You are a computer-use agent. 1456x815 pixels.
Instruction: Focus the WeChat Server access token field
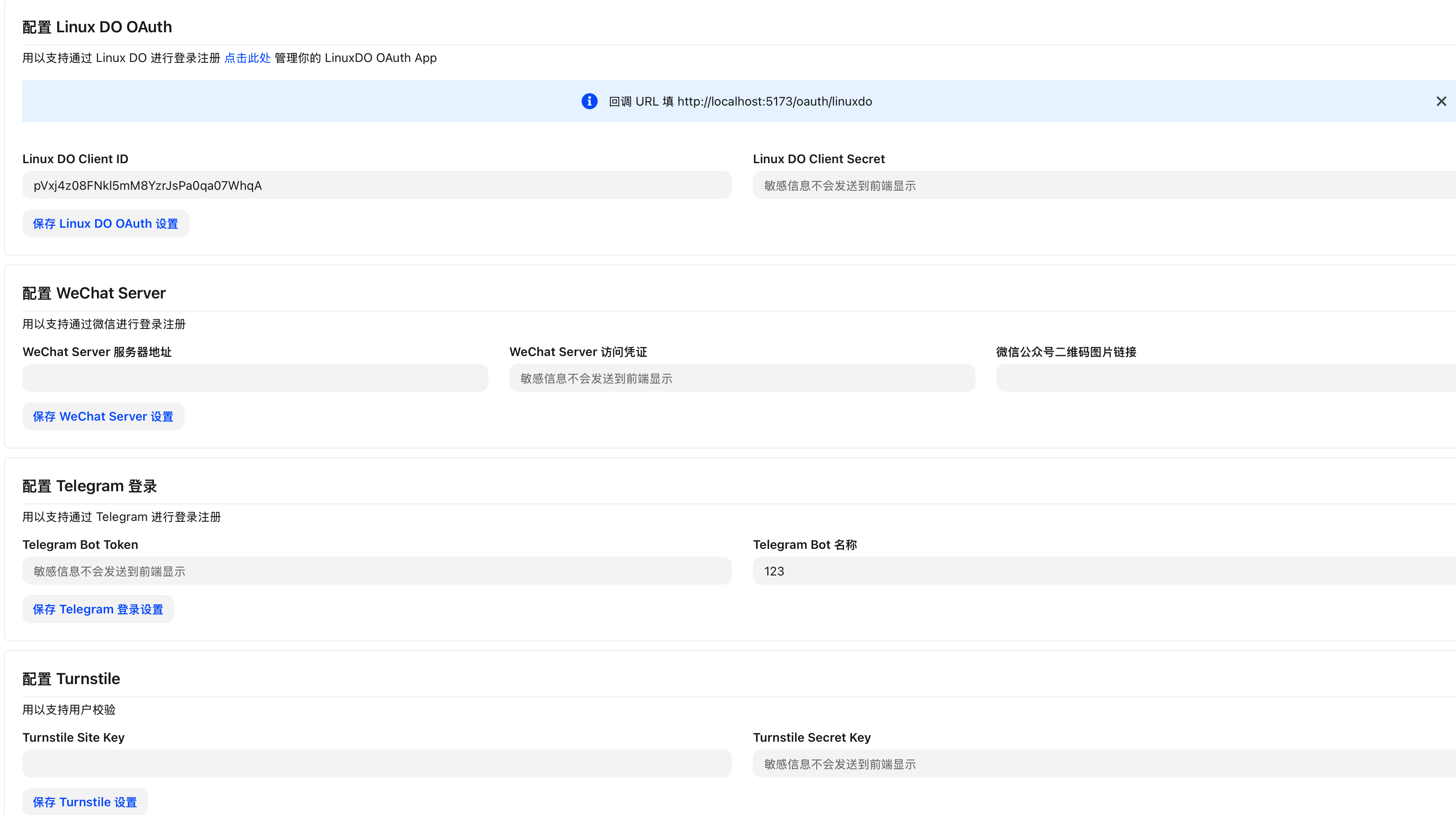742,378
